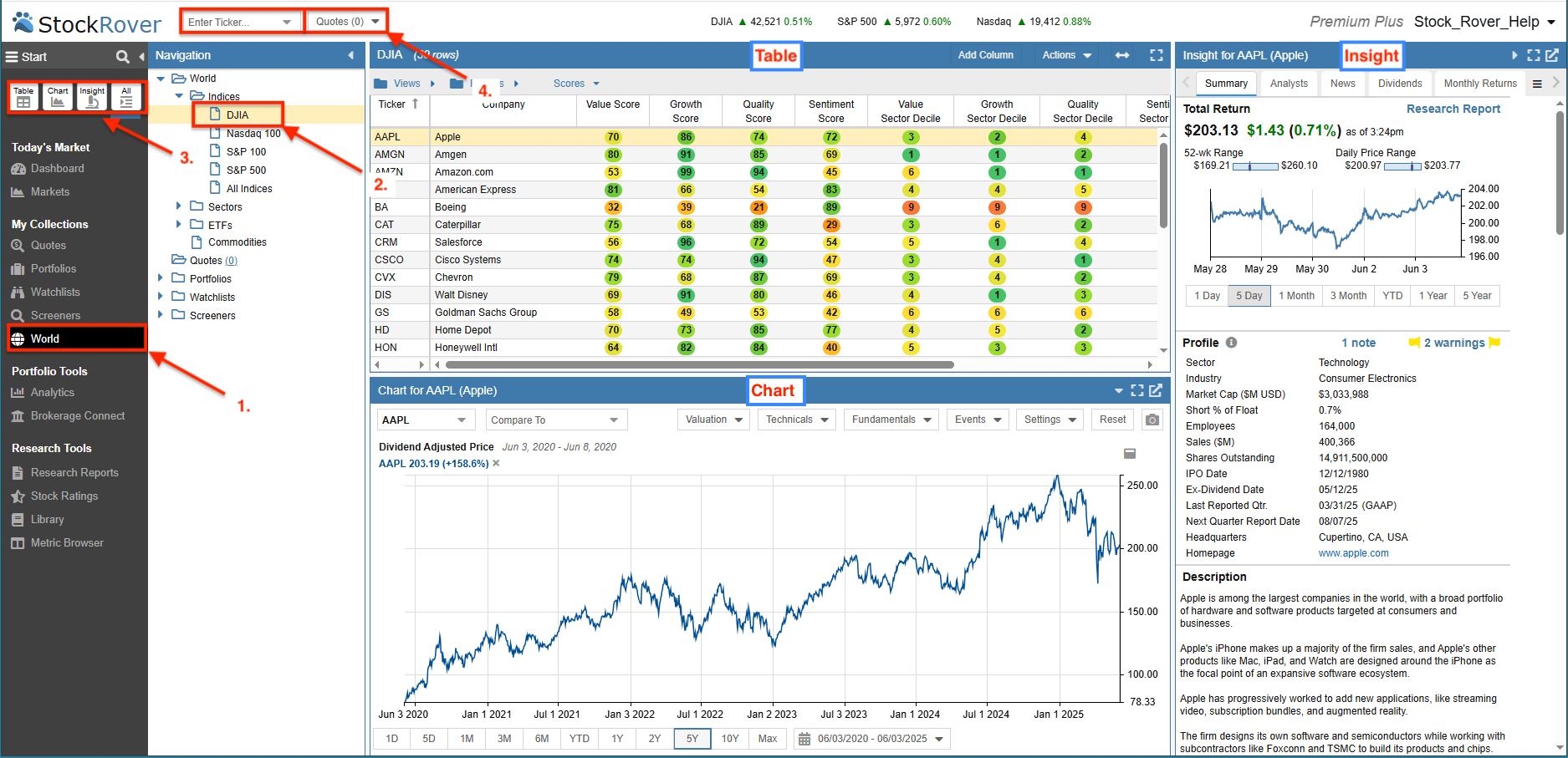The width and height of the screenshot is (1568, 758).
Task: Switch to the Dividends tab in Insight
Action: [x=1400, y=84]
